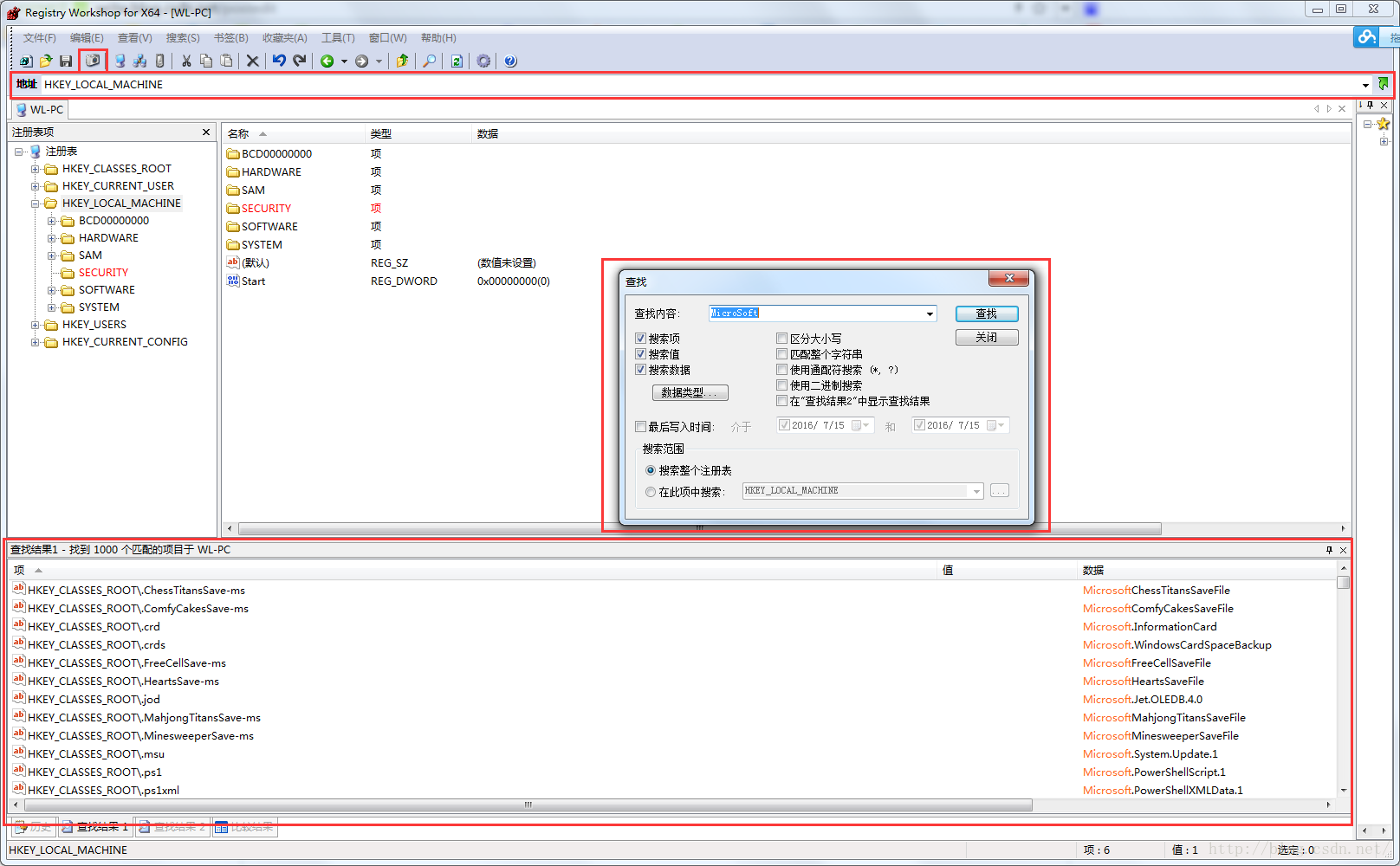Enable binary search checkbox (使用二进制搜索)

click(x=781, y=385)
